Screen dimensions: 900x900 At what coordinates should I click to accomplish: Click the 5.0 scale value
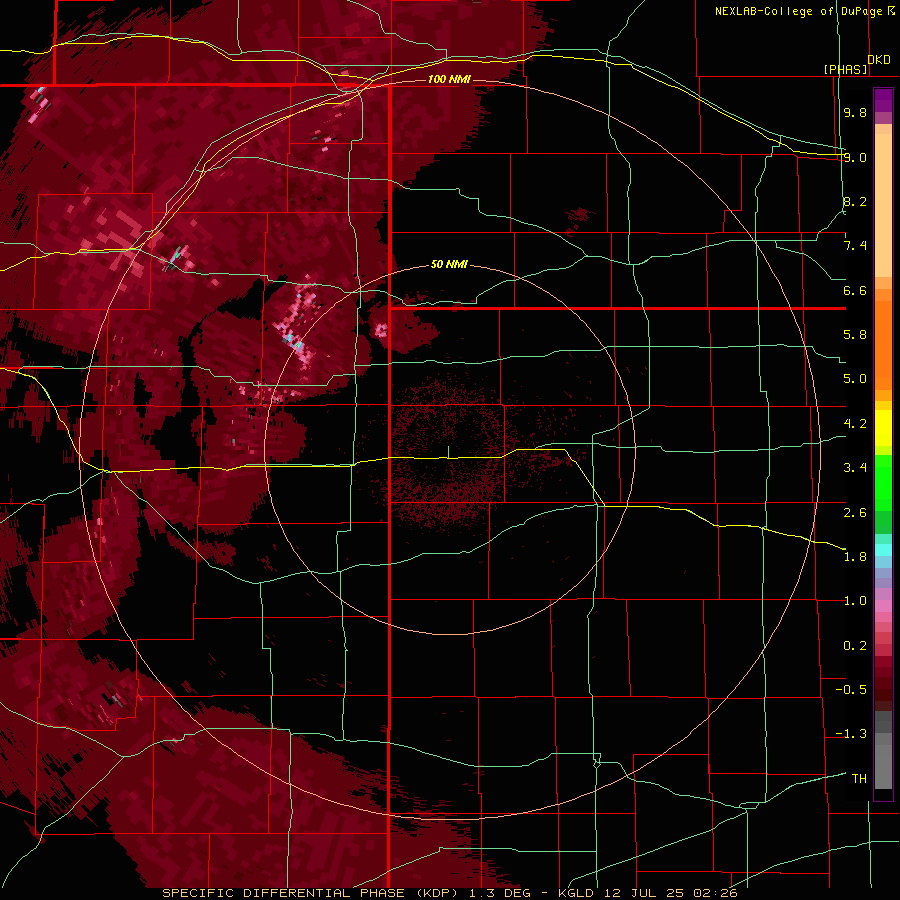point(855,379)
